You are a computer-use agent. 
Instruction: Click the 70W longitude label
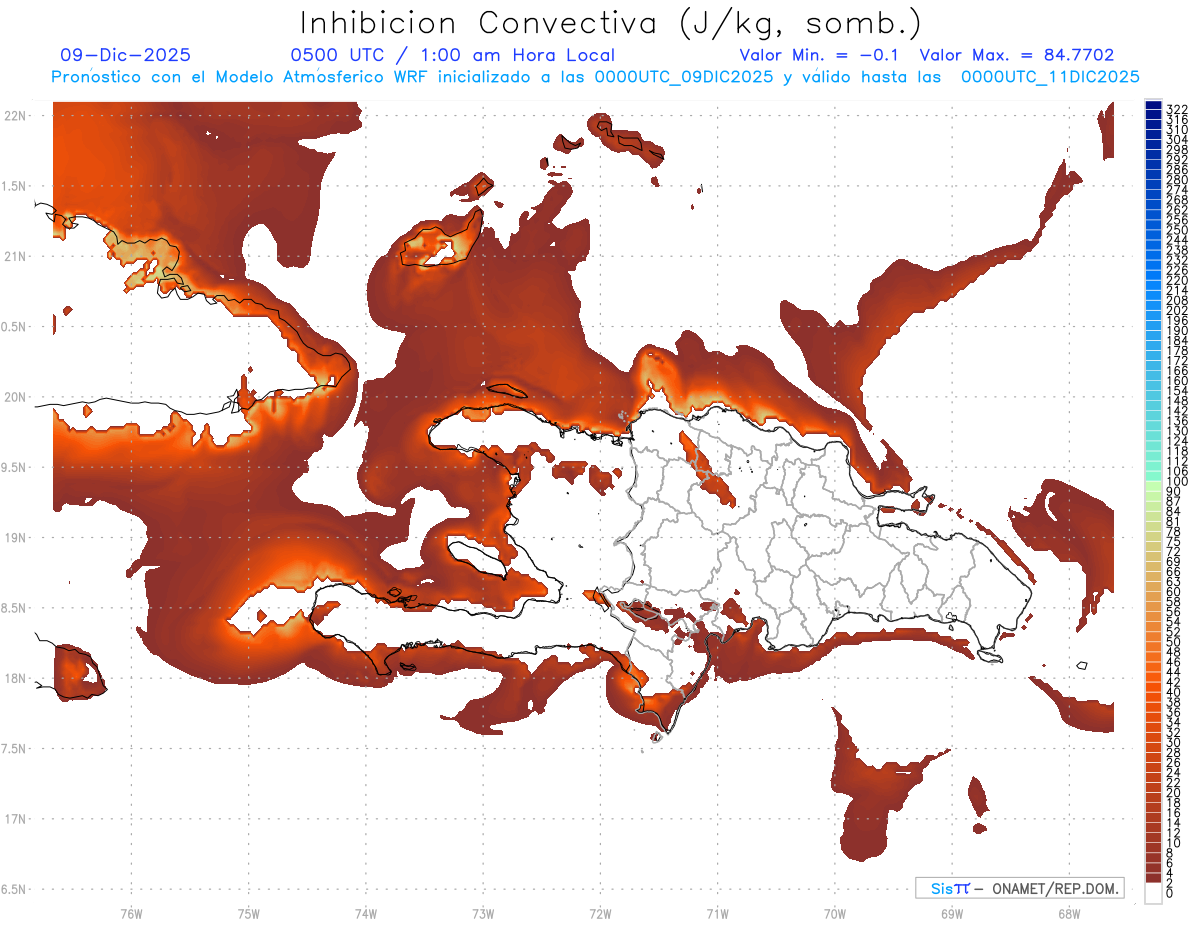[x=835, y=913]
